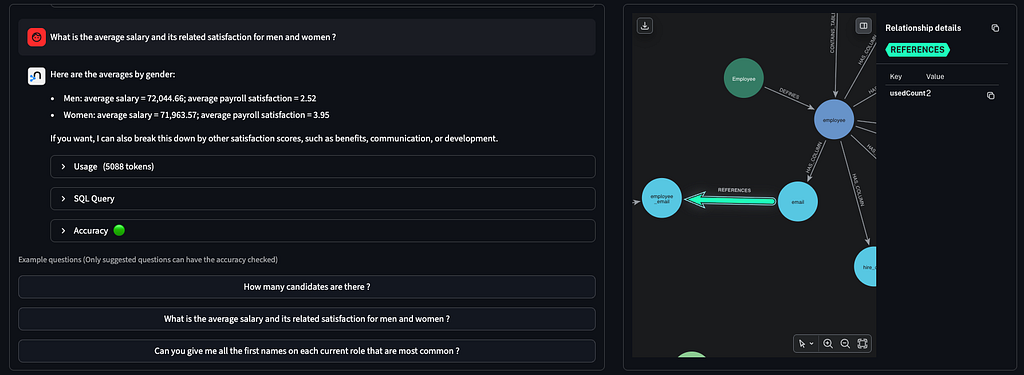Select the partially visible hire_ node

(865, 266)
